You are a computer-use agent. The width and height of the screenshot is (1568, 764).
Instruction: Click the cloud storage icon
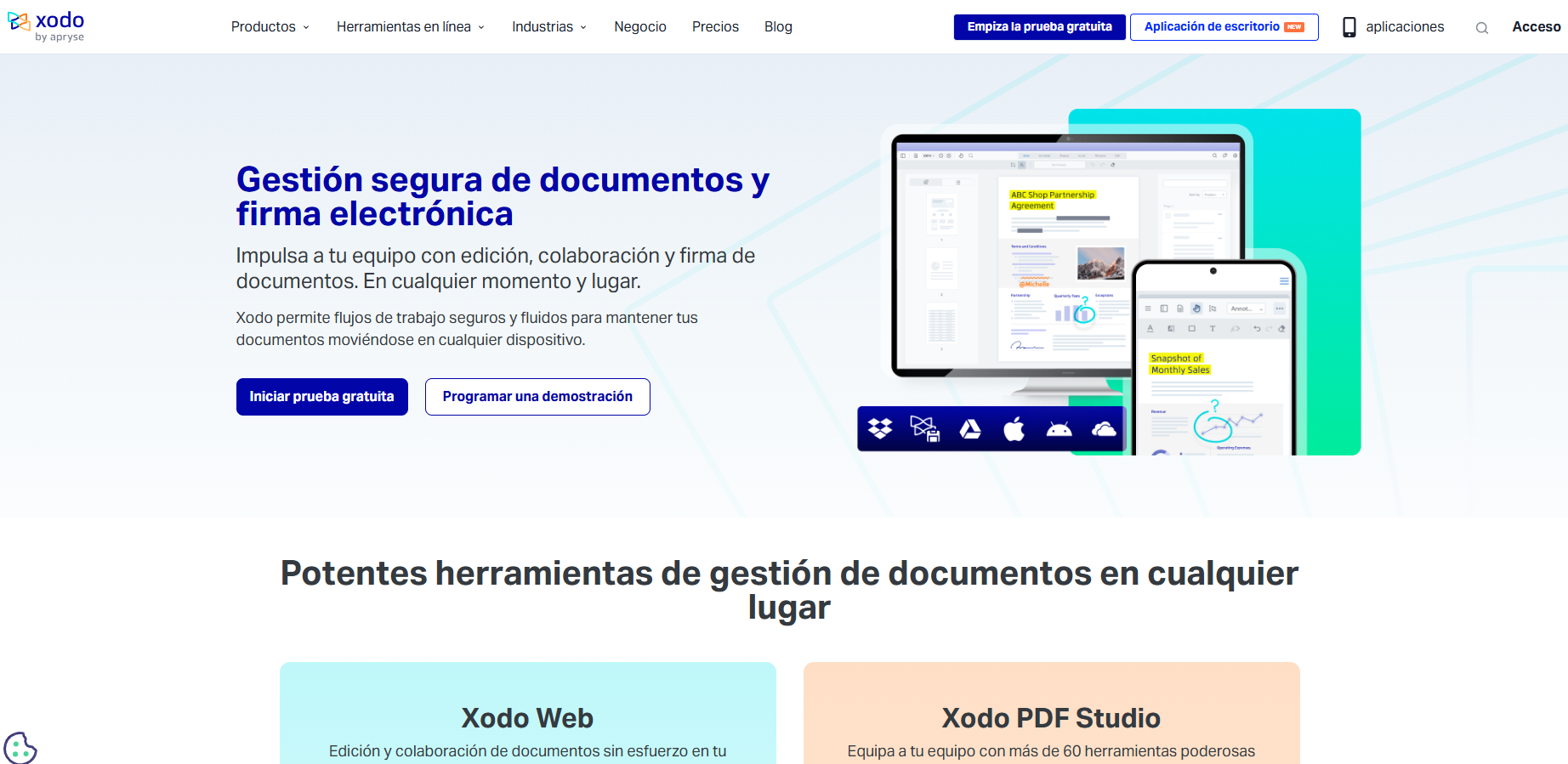point(1104,429)
